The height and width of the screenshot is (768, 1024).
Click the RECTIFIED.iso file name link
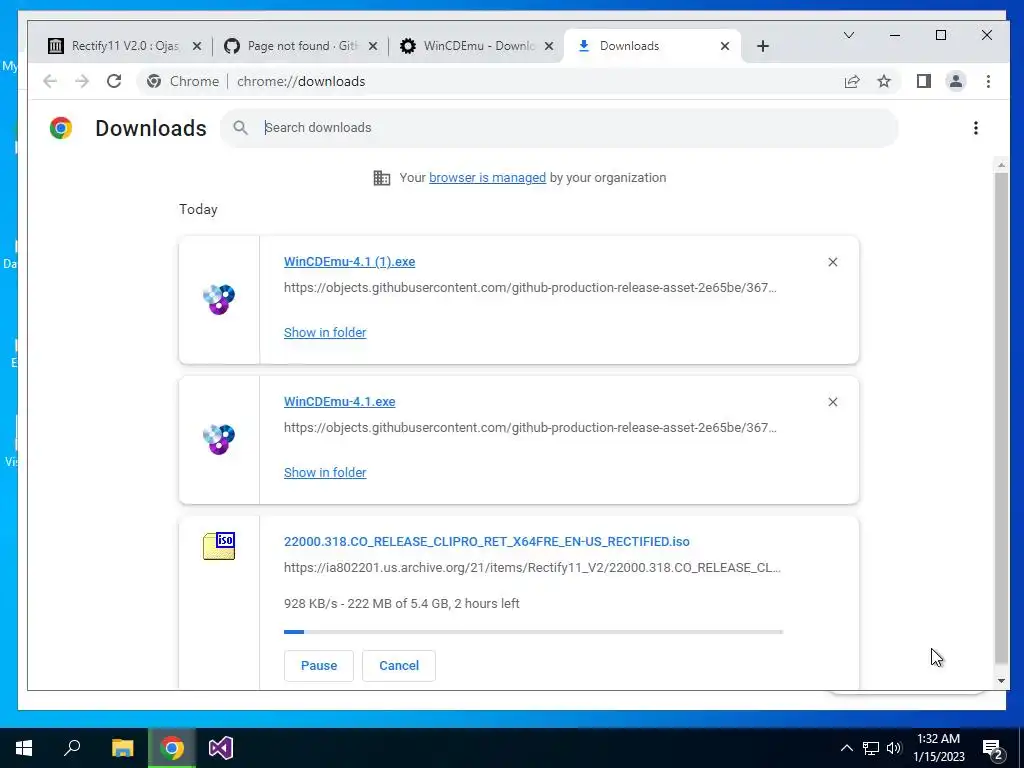[x=487, y=541]
